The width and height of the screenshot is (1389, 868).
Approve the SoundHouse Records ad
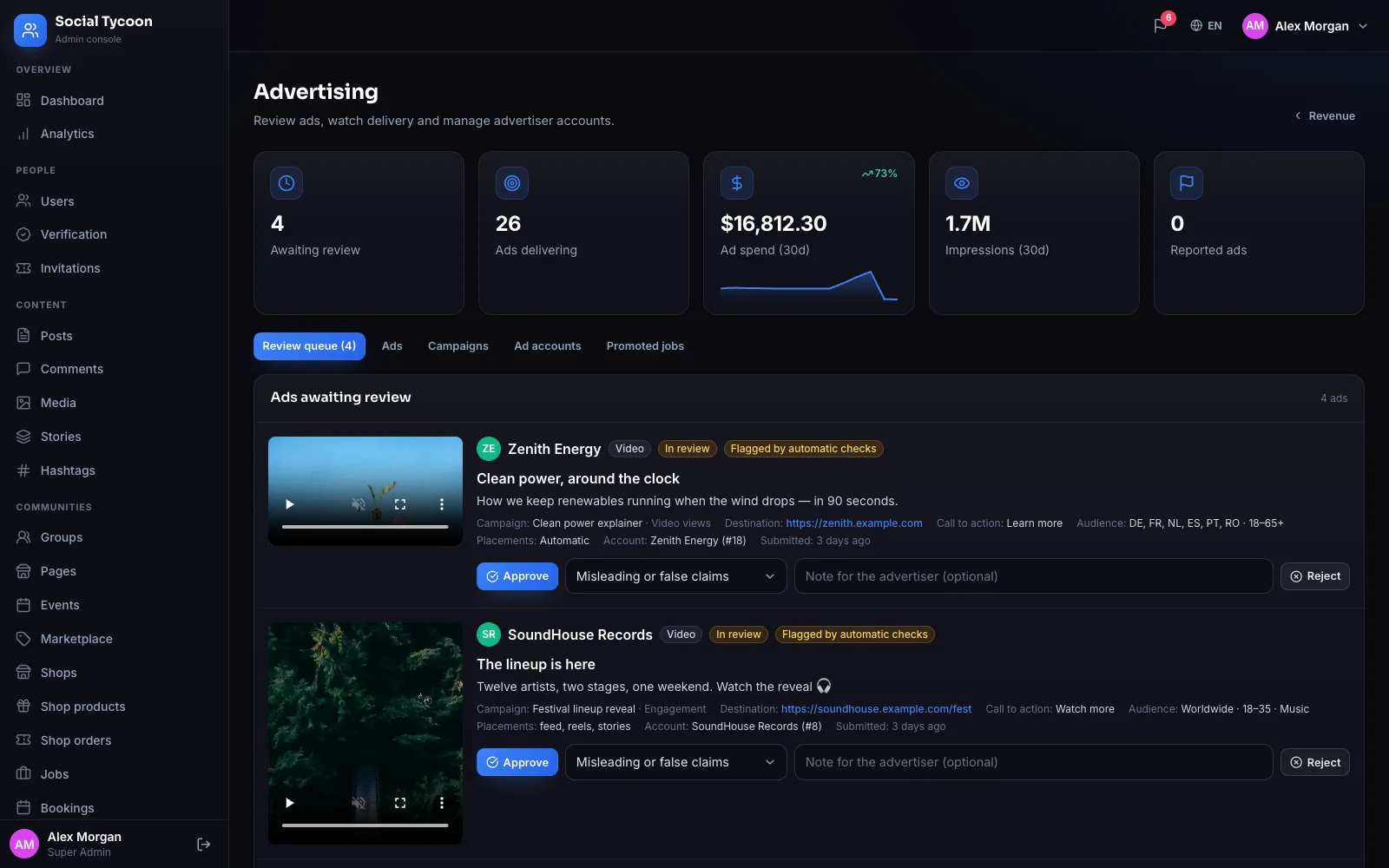pyautogui.click(x=517, y=762)
